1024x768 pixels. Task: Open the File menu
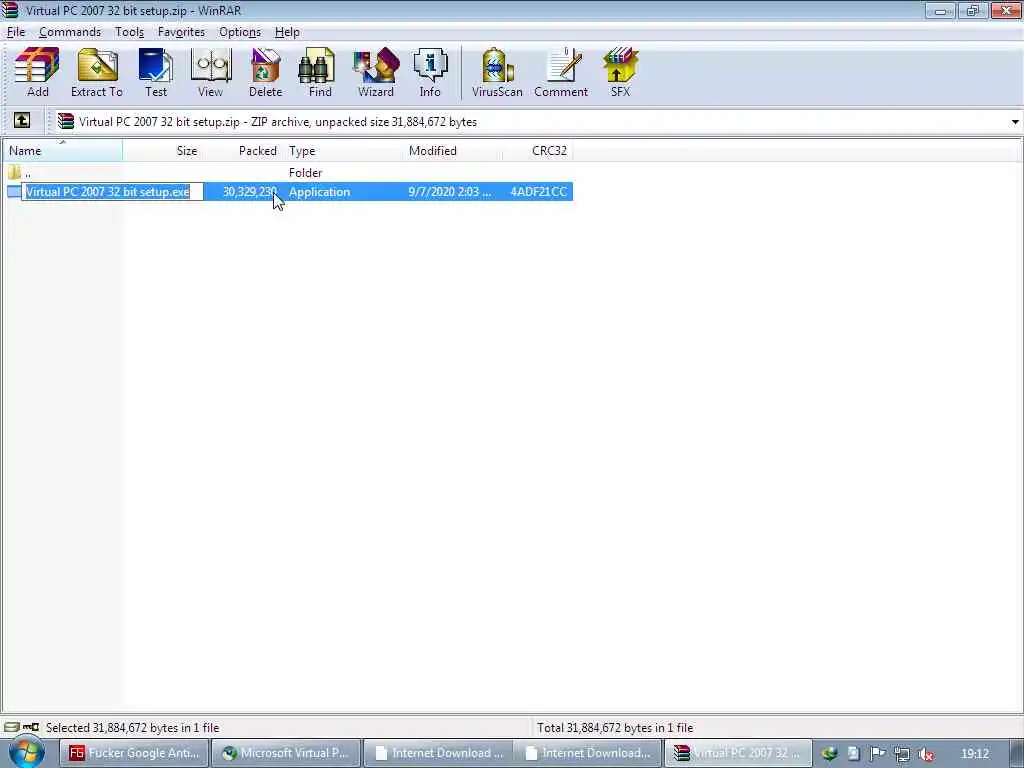point(16,32)
